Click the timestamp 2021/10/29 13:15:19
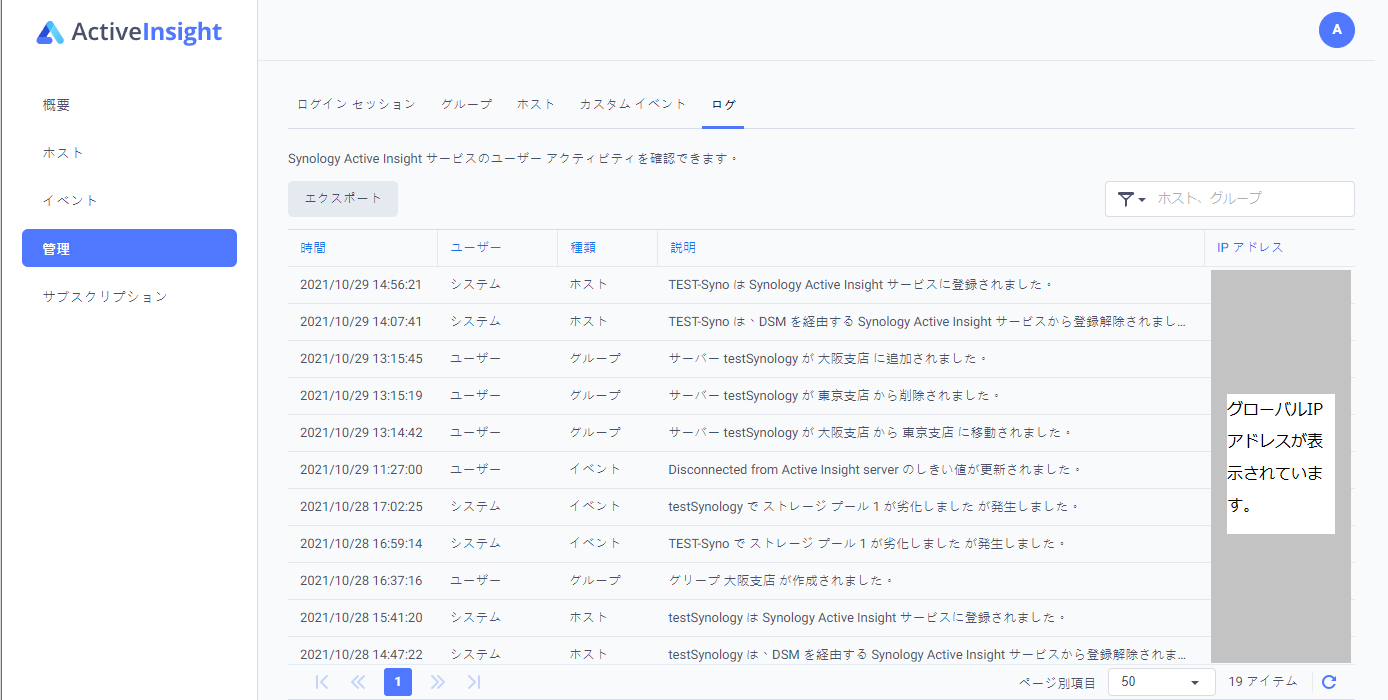Viewport: 1388px width, 700px height. pyautogui.click(x=361, y=396)
